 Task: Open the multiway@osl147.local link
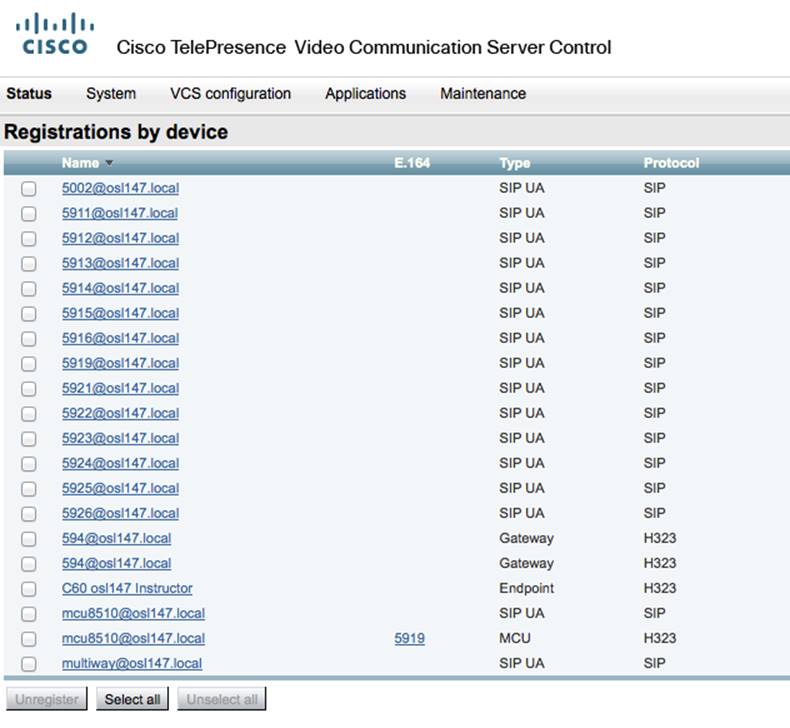(x=131, y=663)
